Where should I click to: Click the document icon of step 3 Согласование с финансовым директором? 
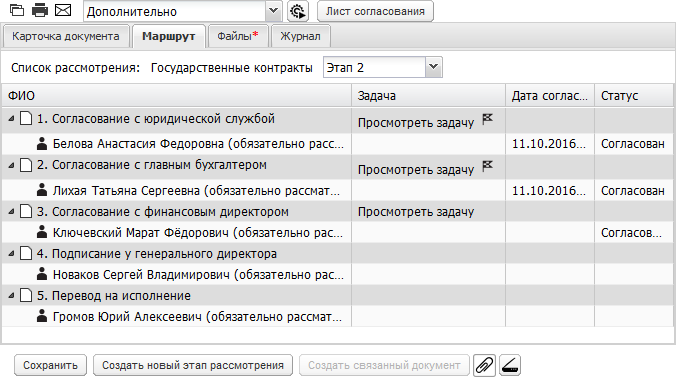[x=26, y=211]
